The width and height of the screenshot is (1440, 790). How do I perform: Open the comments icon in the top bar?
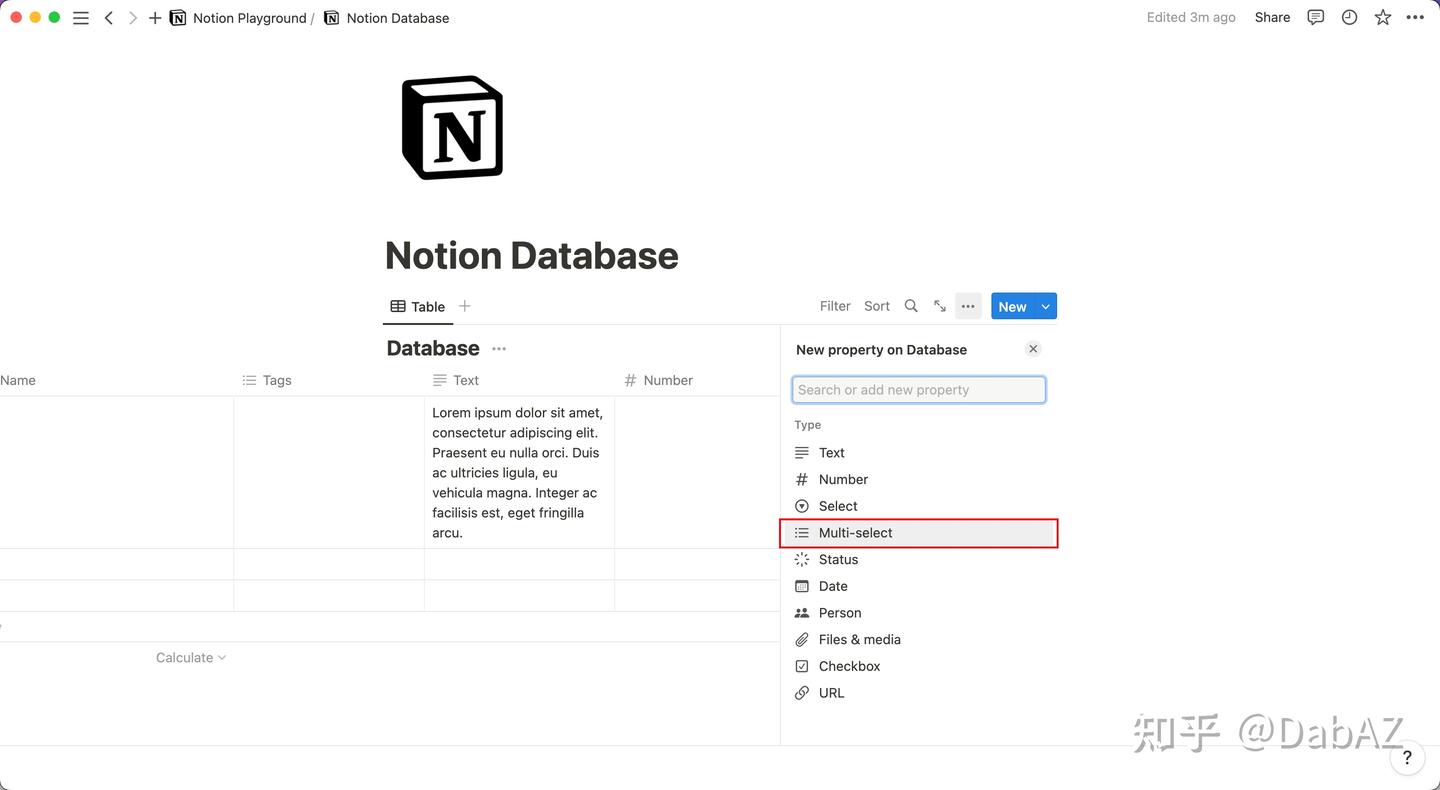pos(1315,17)
